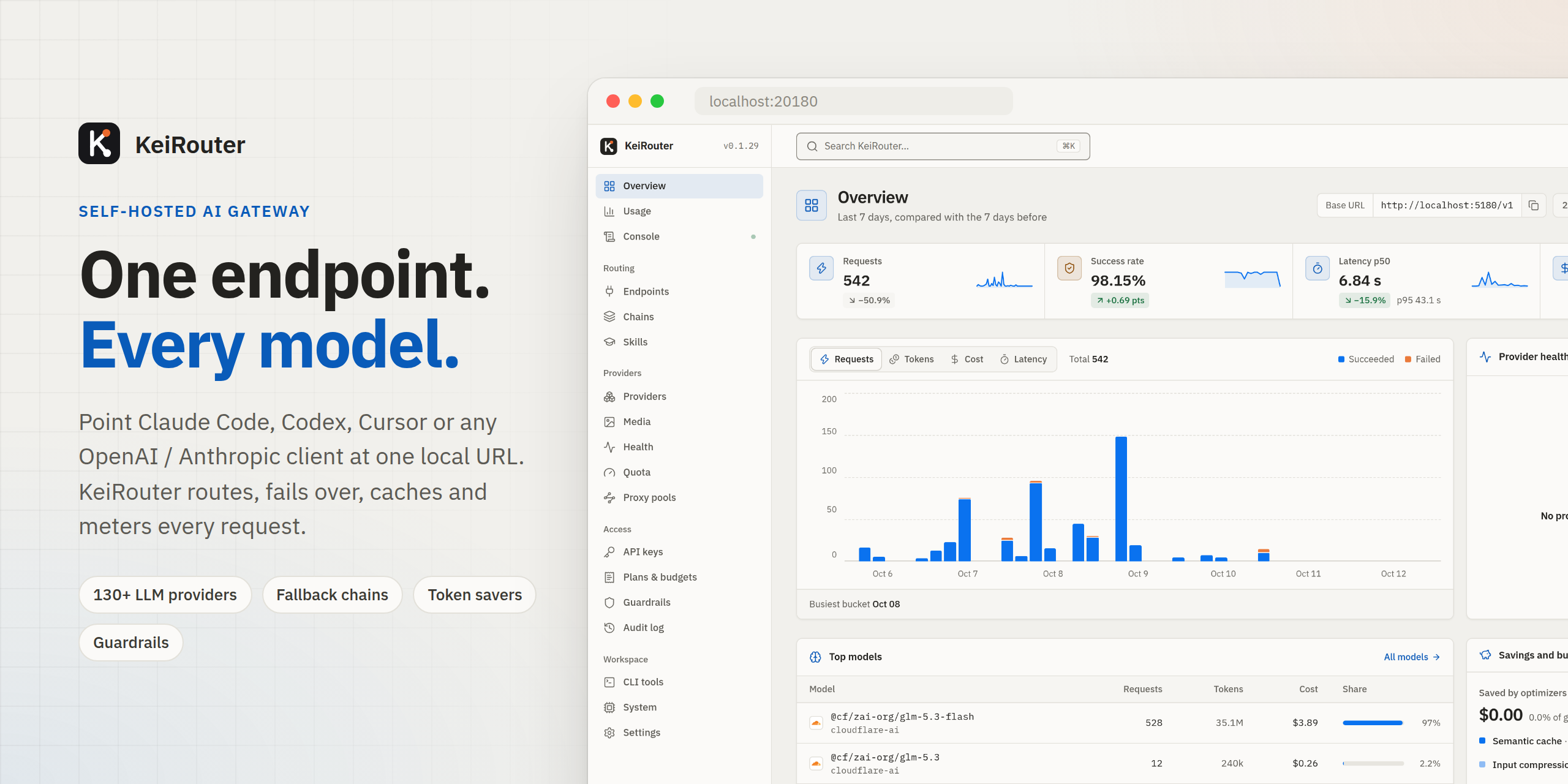Open the All models link

pos(1411,657)
